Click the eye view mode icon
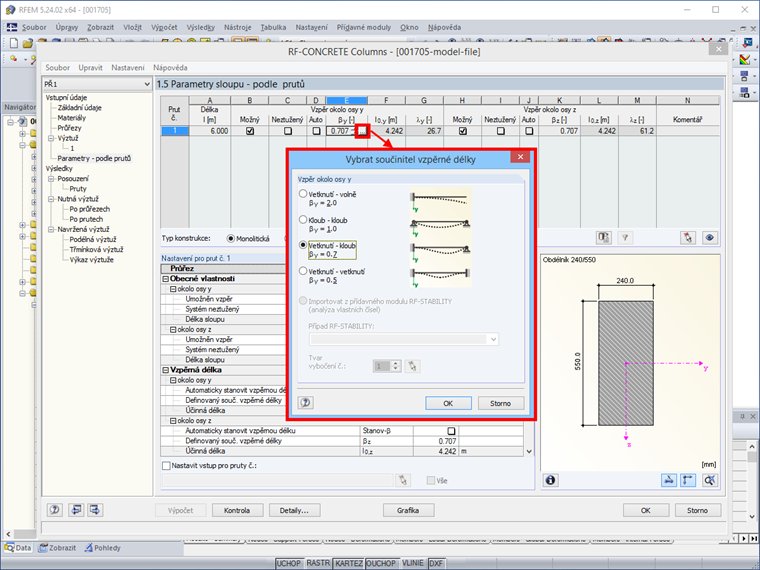Viewport: 760px width, 570px height. pos(710,238)
